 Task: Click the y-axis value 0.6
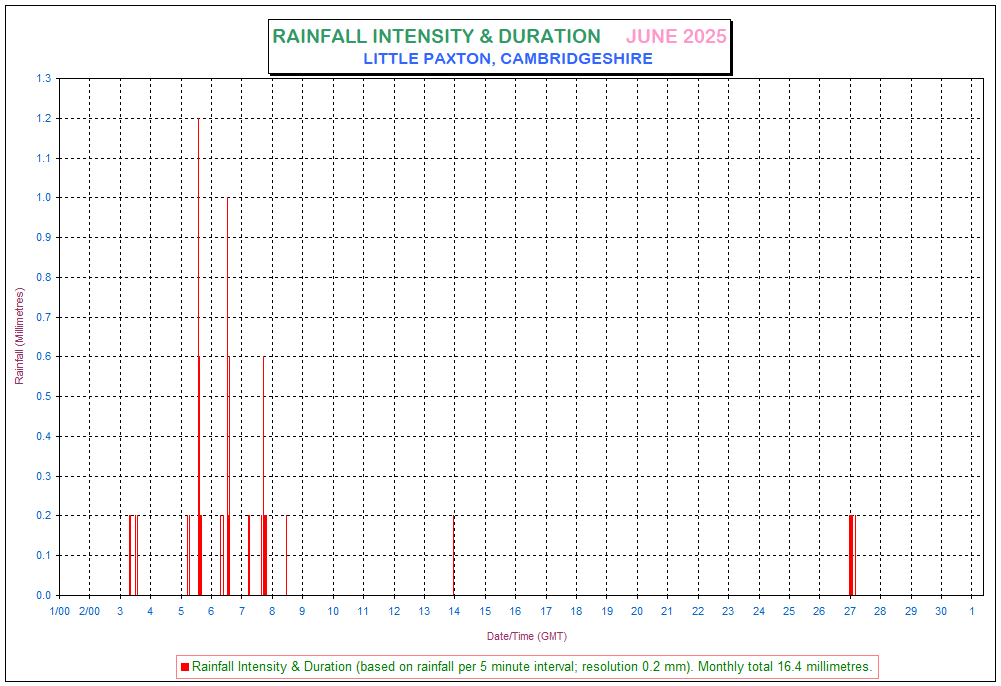click(x=43, y=357)
